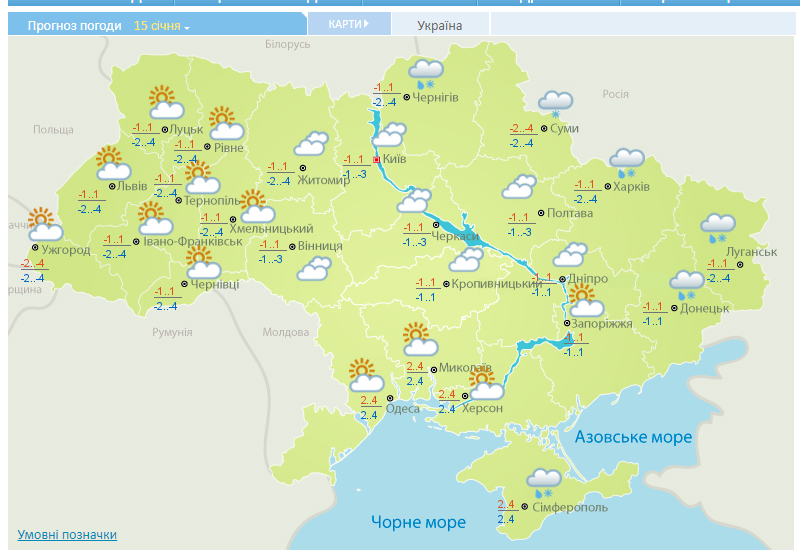Click the partly sunny icon above Чернівці
Viewport: 800px width, 554px height.
[203, 263]
